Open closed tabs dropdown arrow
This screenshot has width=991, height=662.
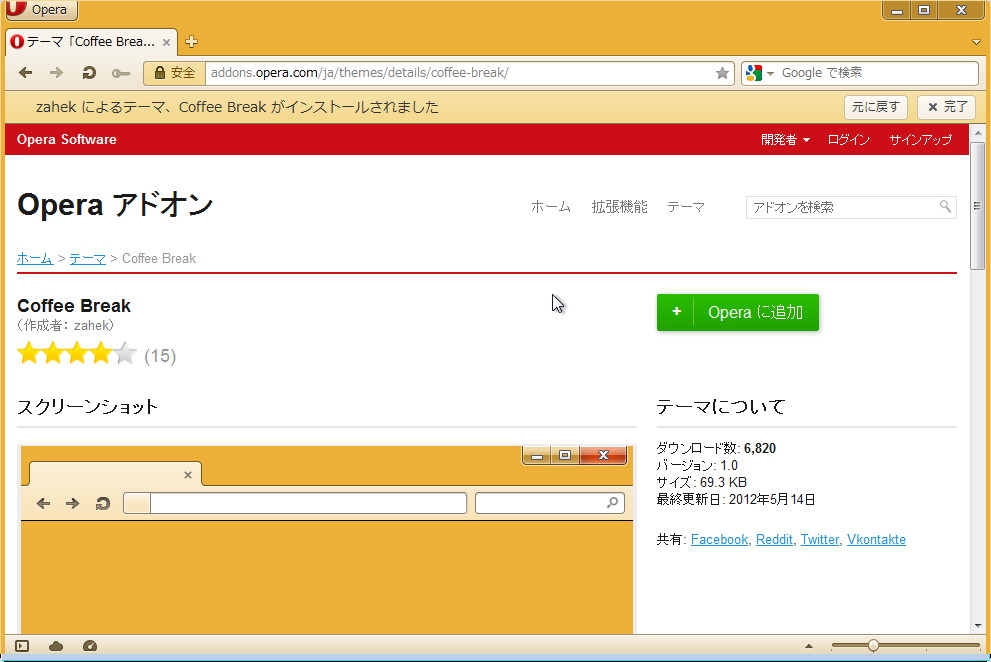coord(976,42)
